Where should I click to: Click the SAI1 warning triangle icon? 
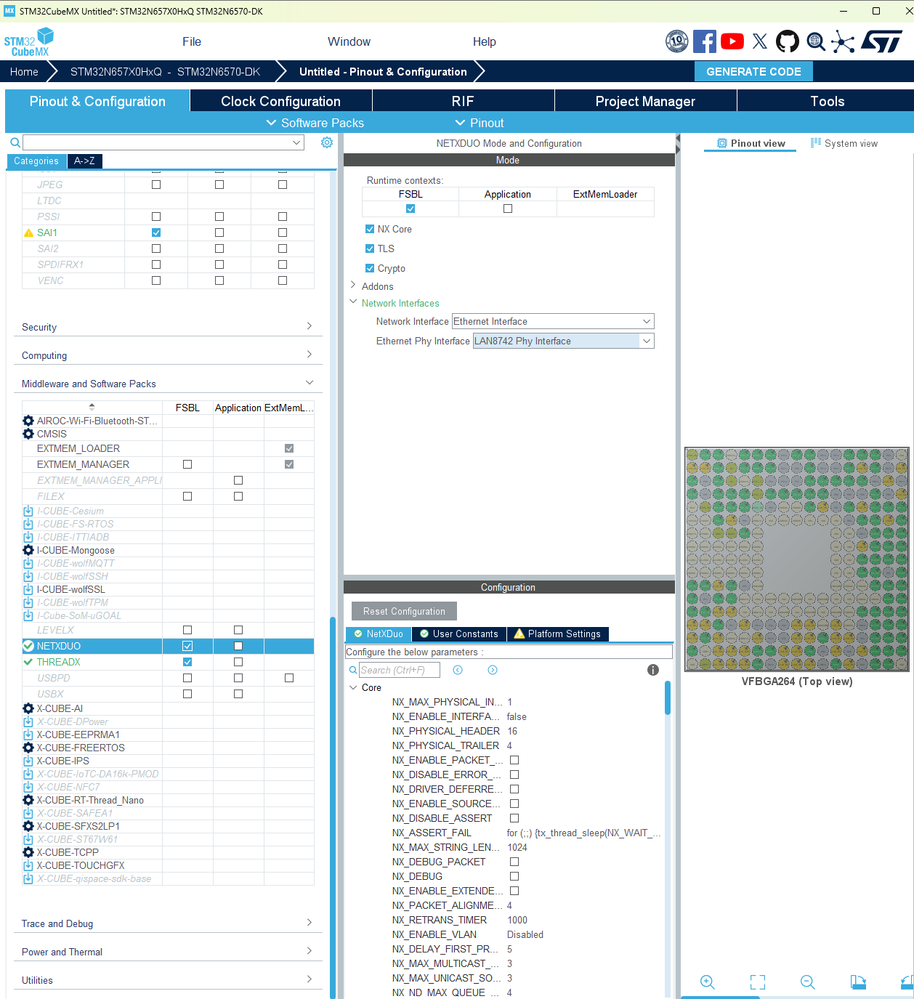pyautogui.click(x=28, y=233)
